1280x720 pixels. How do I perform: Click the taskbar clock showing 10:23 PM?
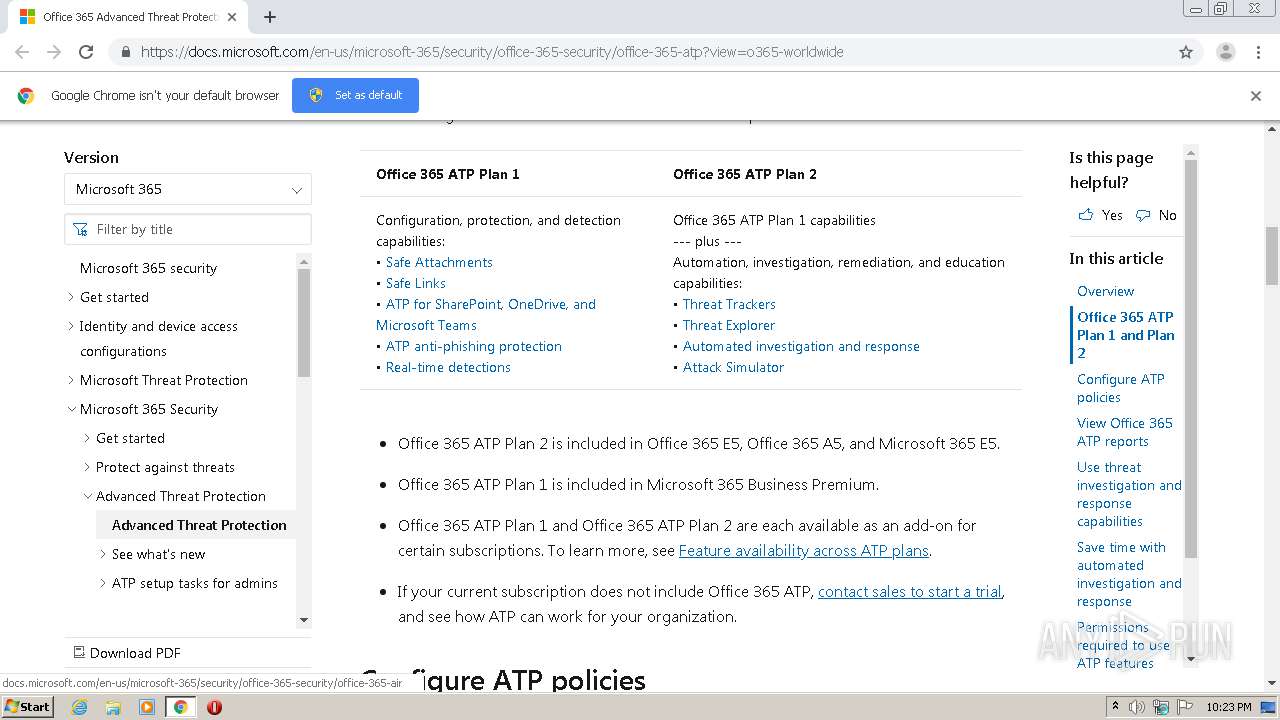[x=1229, y=707]
